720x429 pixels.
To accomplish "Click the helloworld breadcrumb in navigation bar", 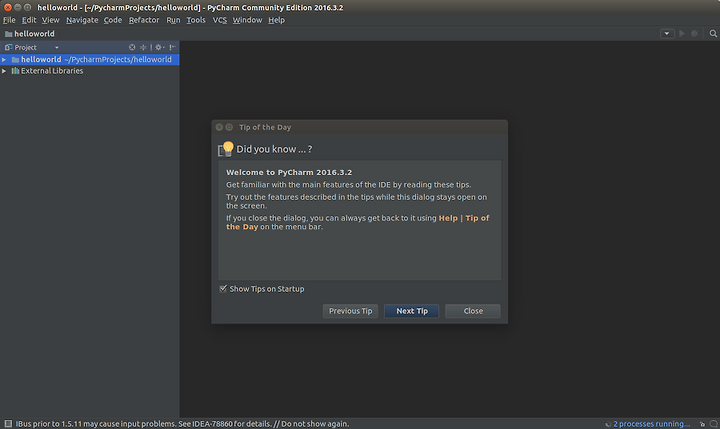I will pos(30,34).
